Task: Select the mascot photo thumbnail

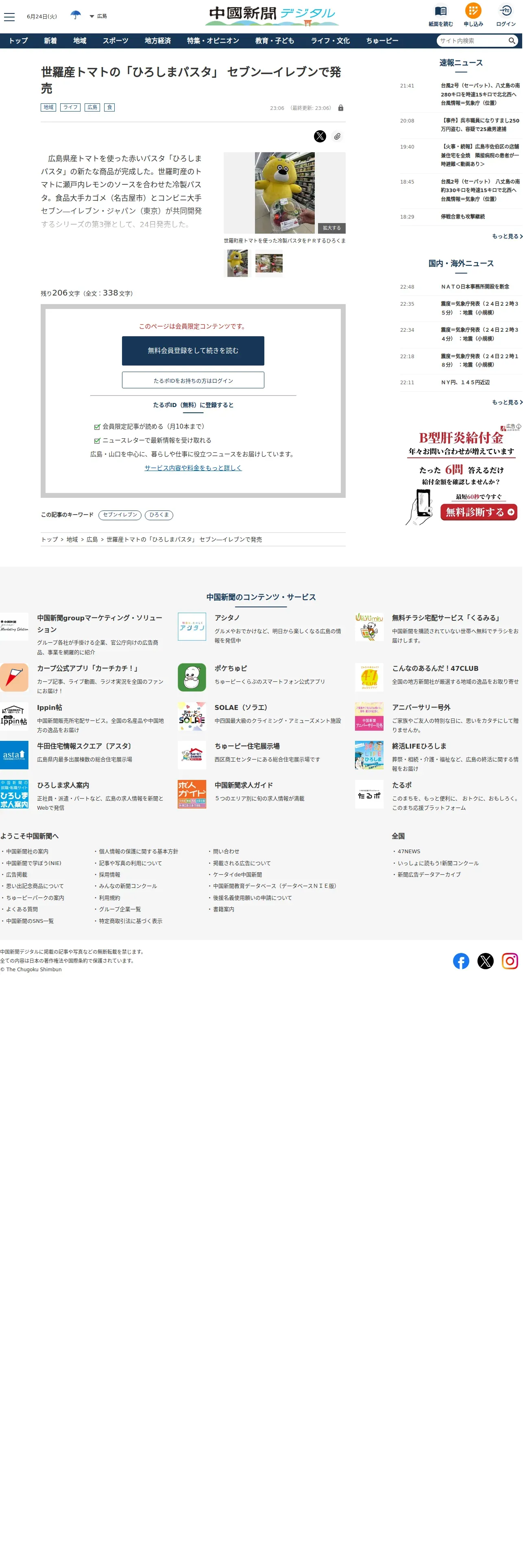Action: [x=237, y=263]
